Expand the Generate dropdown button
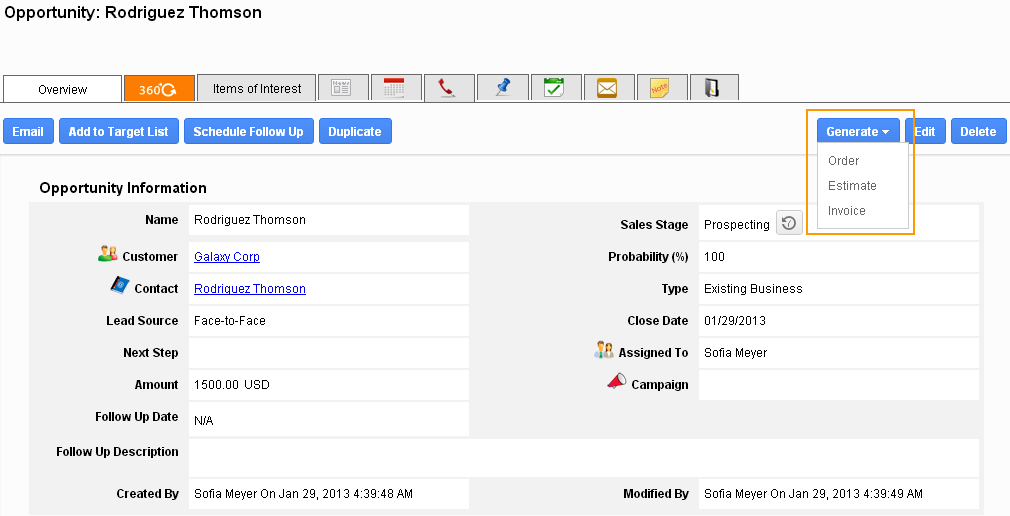Viewport: 1010px width, 516px height. 858,132
